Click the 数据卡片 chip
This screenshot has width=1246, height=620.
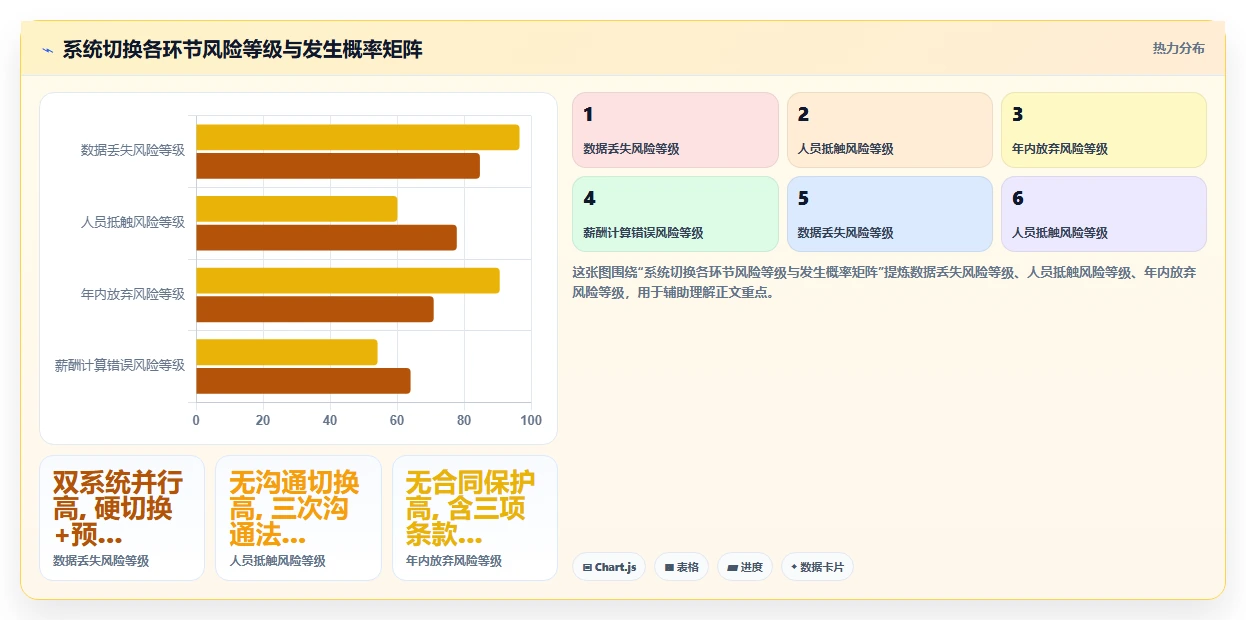click(x=817, y=567)
